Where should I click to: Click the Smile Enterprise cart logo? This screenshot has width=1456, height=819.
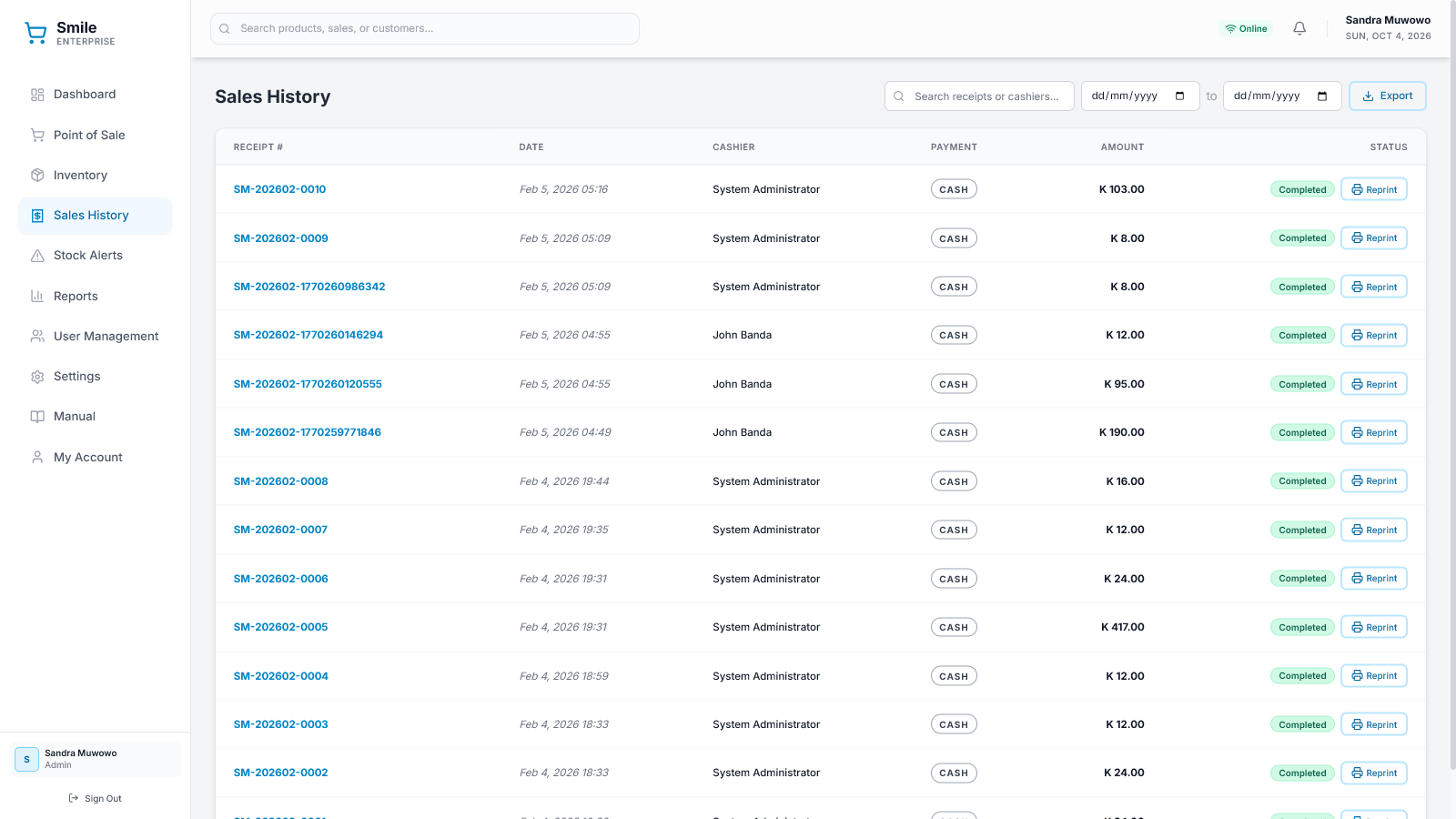[x=36, y=34]
